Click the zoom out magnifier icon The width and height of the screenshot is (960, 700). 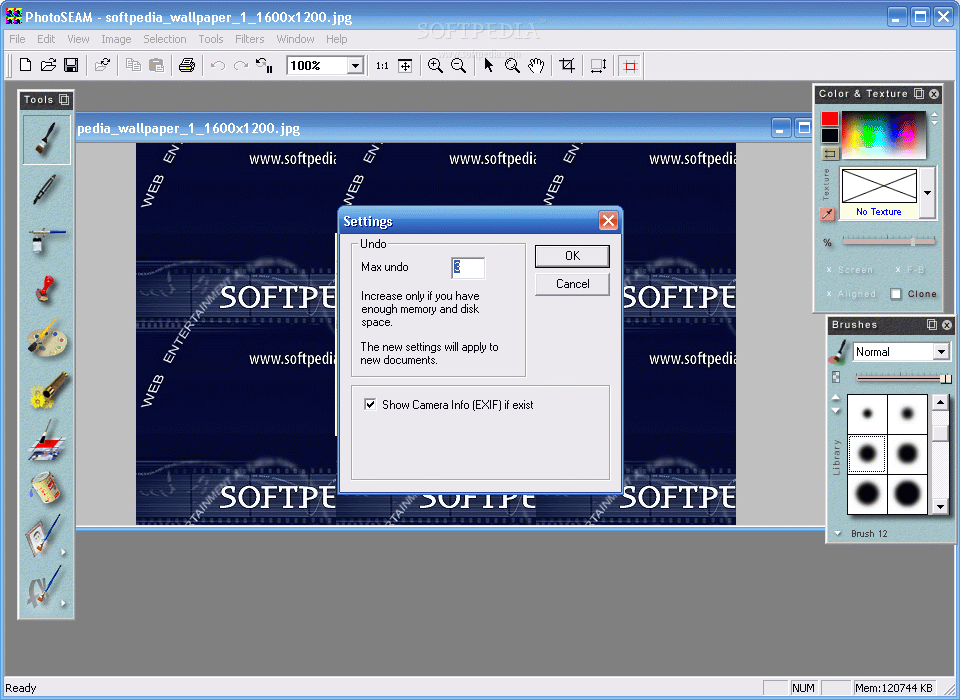(459, 66)
